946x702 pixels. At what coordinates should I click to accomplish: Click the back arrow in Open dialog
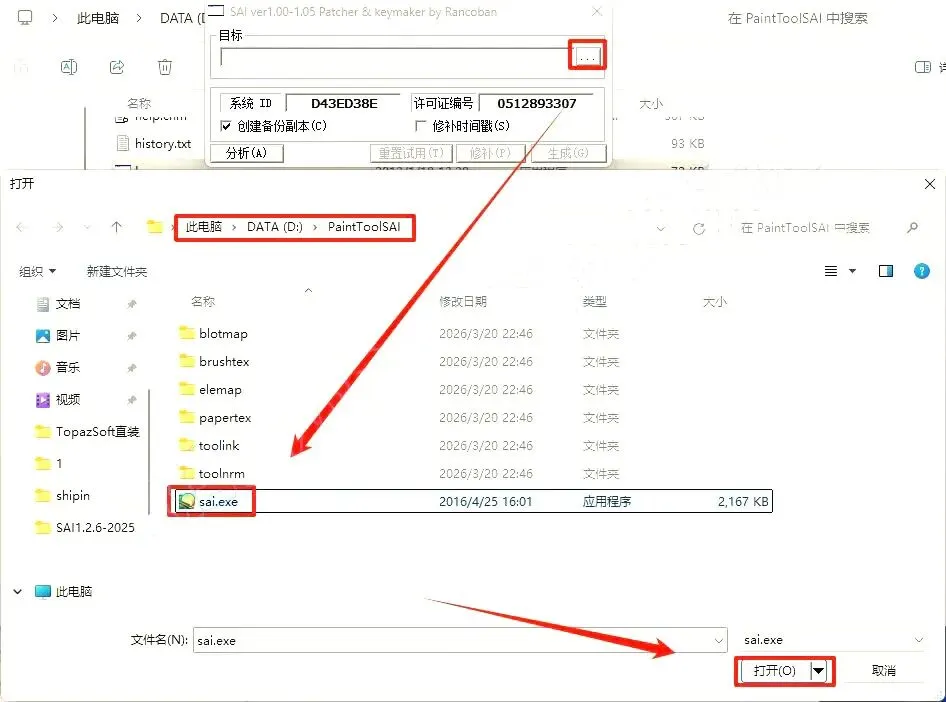point(22,227)
